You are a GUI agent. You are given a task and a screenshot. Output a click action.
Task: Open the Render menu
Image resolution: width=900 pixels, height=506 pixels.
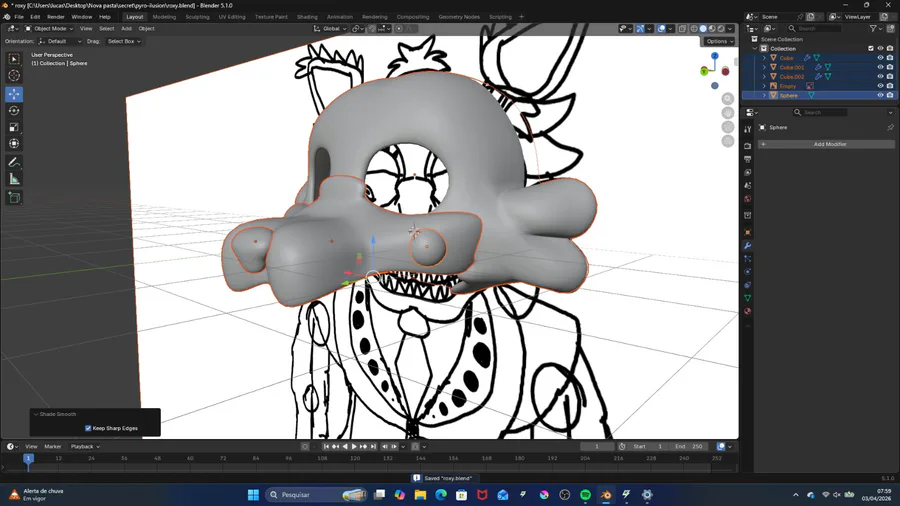[56, 17]
